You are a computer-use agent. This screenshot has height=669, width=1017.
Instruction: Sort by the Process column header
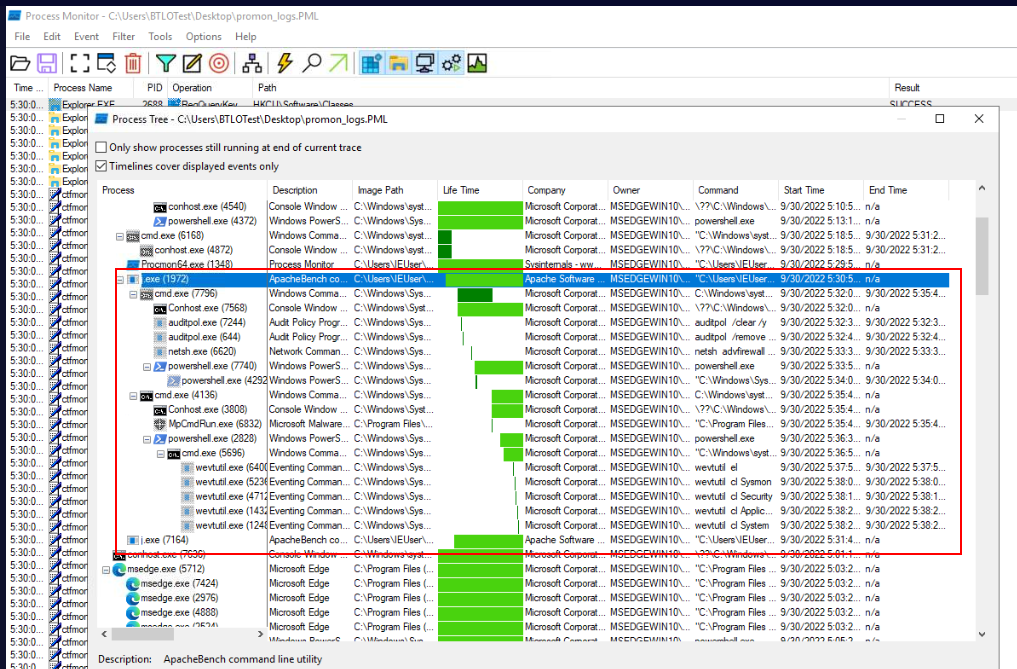point(182,190)
